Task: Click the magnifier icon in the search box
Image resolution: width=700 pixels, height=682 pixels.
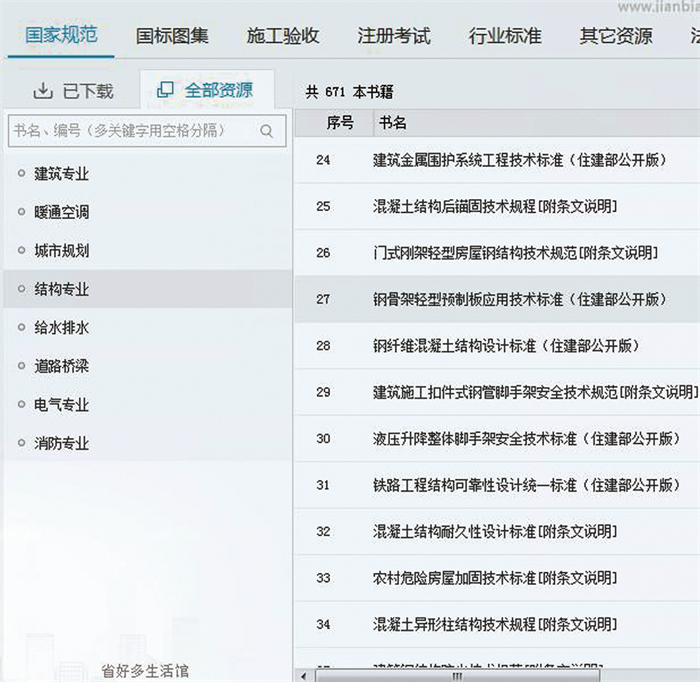Action: [266, 130]
